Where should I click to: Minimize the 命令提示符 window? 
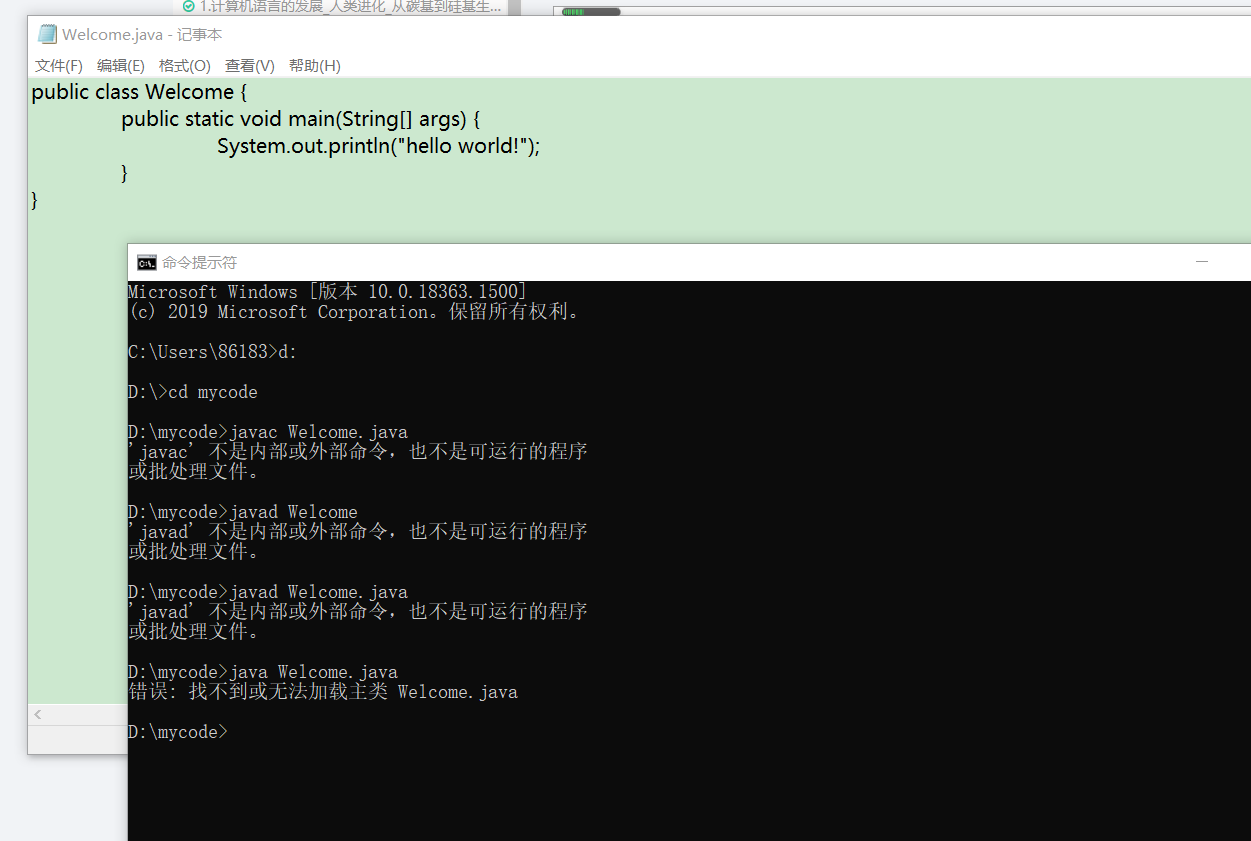pyautogui.click(x=1202, y=262)
